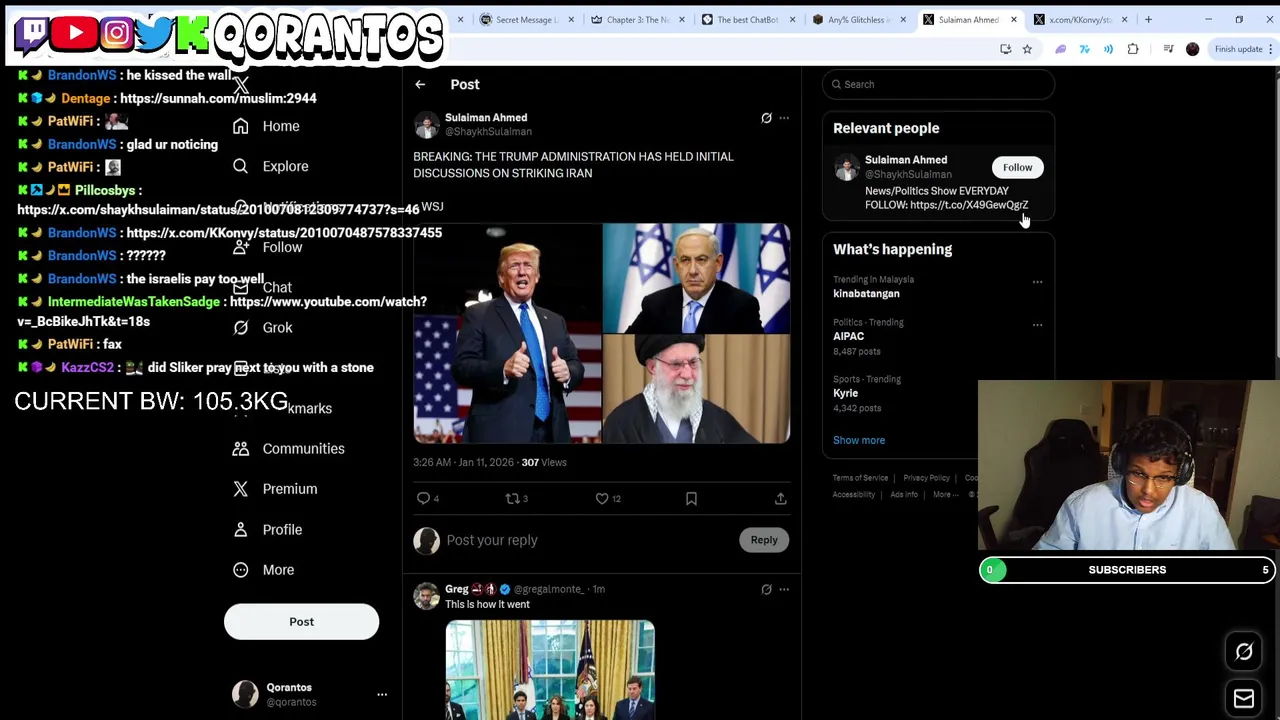Open more options for AIPAC trend

1037,325
